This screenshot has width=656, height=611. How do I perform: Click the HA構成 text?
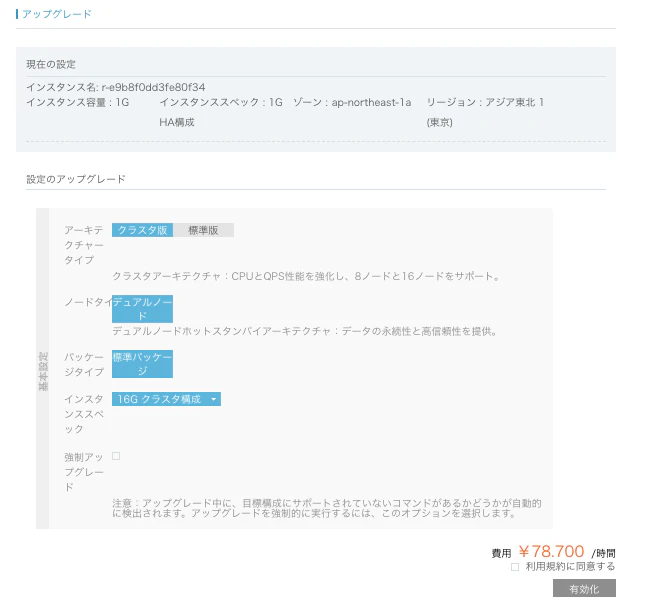pyautogui.click(x=177, y=122)
